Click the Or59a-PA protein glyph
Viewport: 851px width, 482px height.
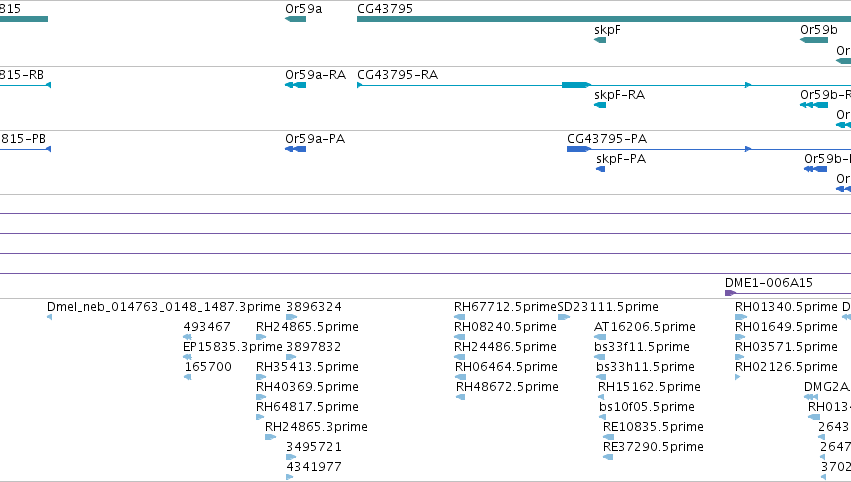pos(295,149)
